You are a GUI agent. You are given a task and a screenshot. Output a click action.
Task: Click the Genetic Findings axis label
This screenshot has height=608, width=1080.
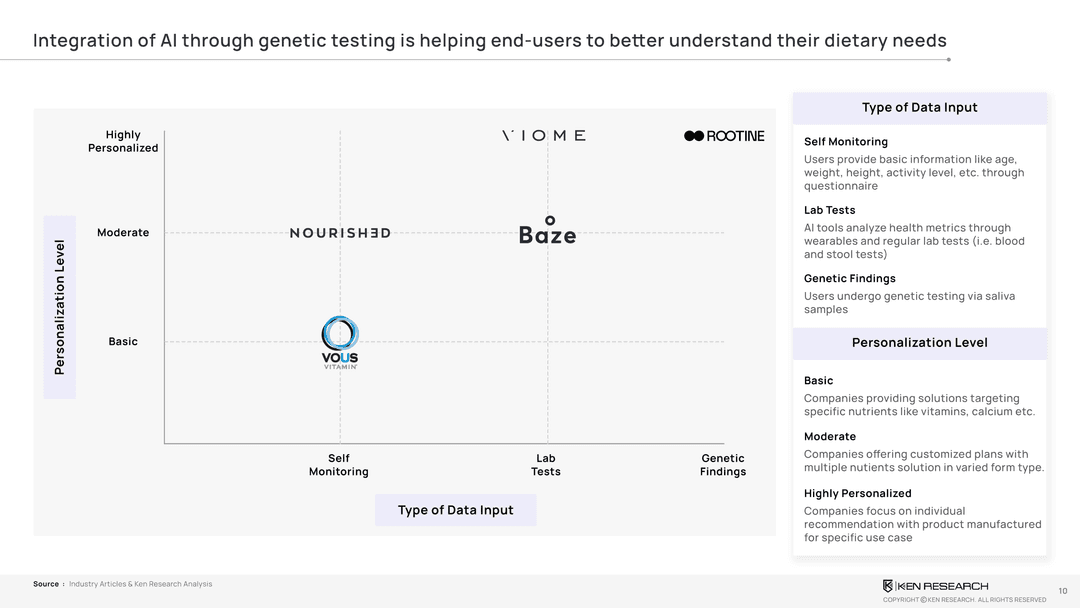tap(723, 465)
